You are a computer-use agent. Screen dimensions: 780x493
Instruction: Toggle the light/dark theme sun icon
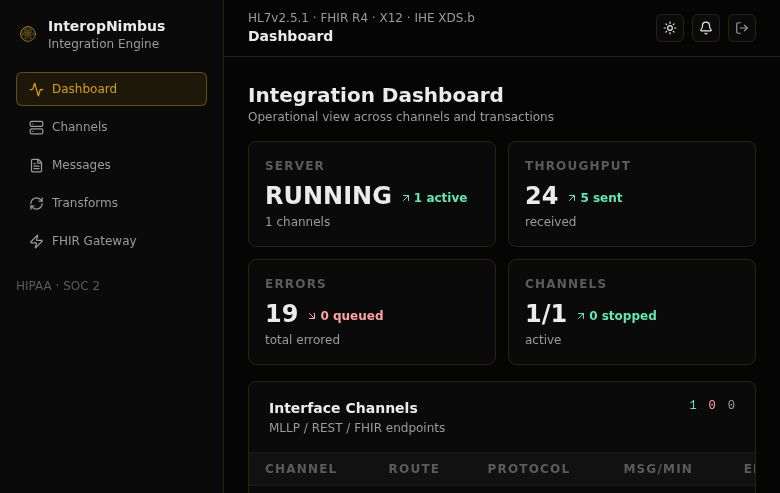670,28
